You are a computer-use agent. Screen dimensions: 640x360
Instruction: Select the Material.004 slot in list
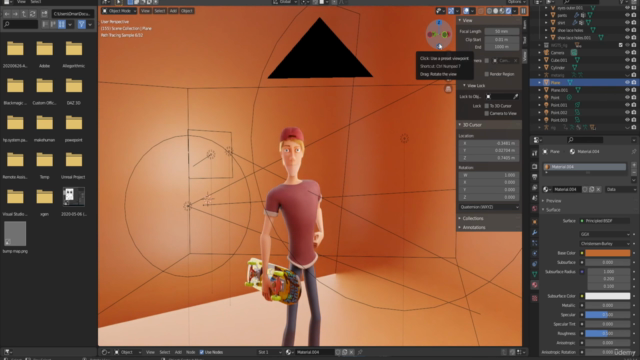tap(585, 167)
